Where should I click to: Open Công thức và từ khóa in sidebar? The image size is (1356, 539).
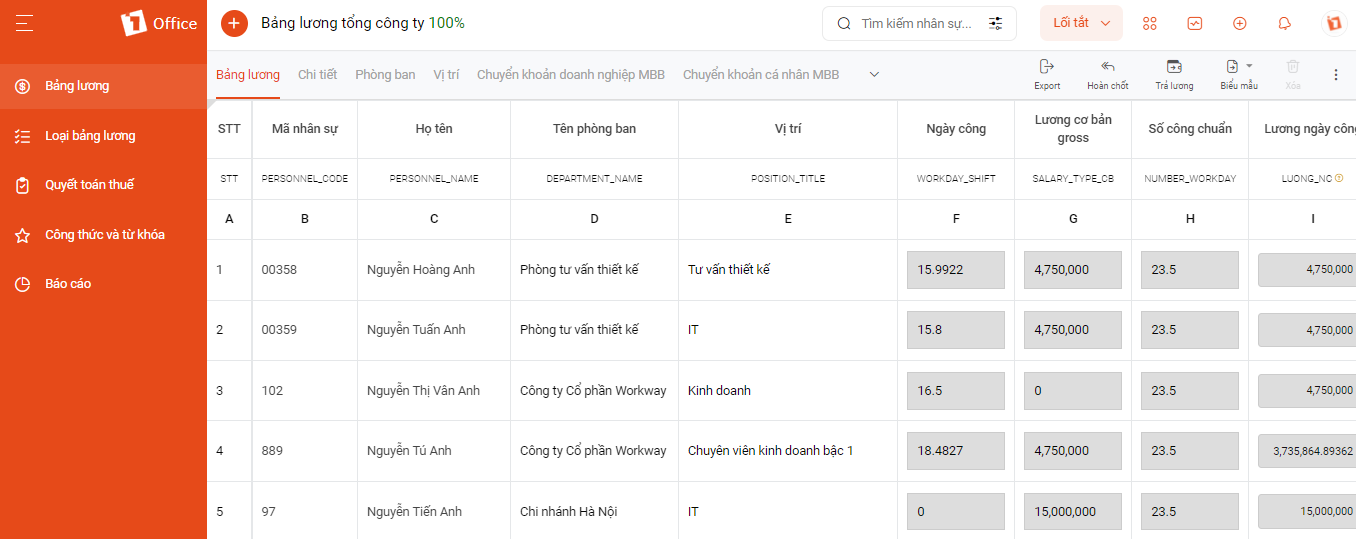point(103,235)
